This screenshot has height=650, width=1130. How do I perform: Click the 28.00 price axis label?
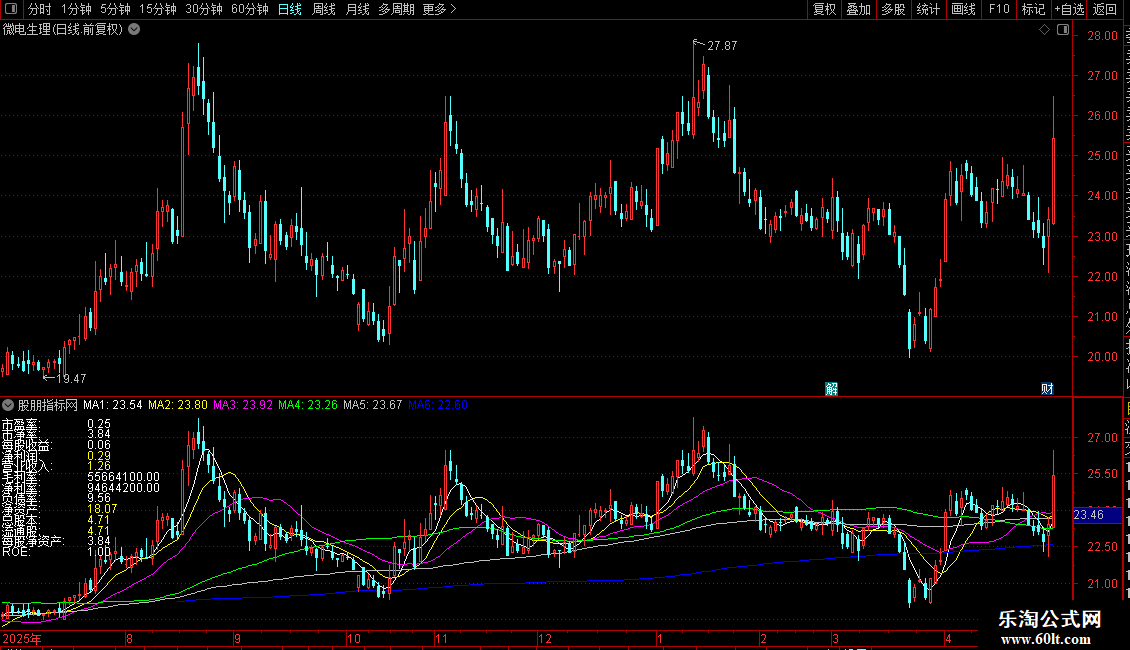pos(1102,36)
